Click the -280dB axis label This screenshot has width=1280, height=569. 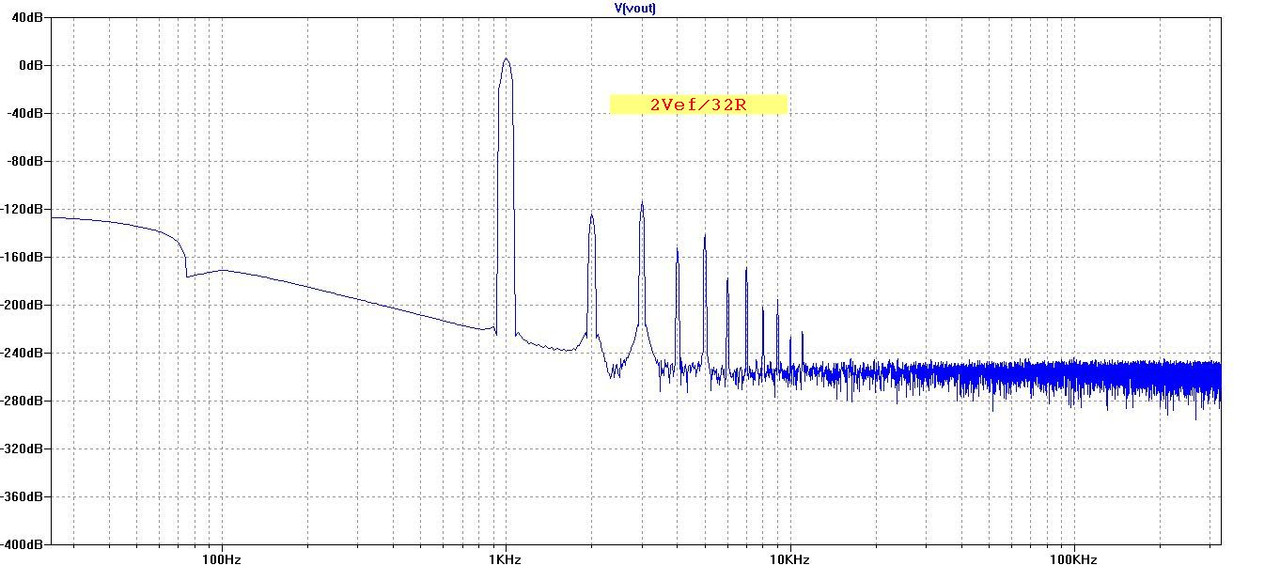pos(22,401)
